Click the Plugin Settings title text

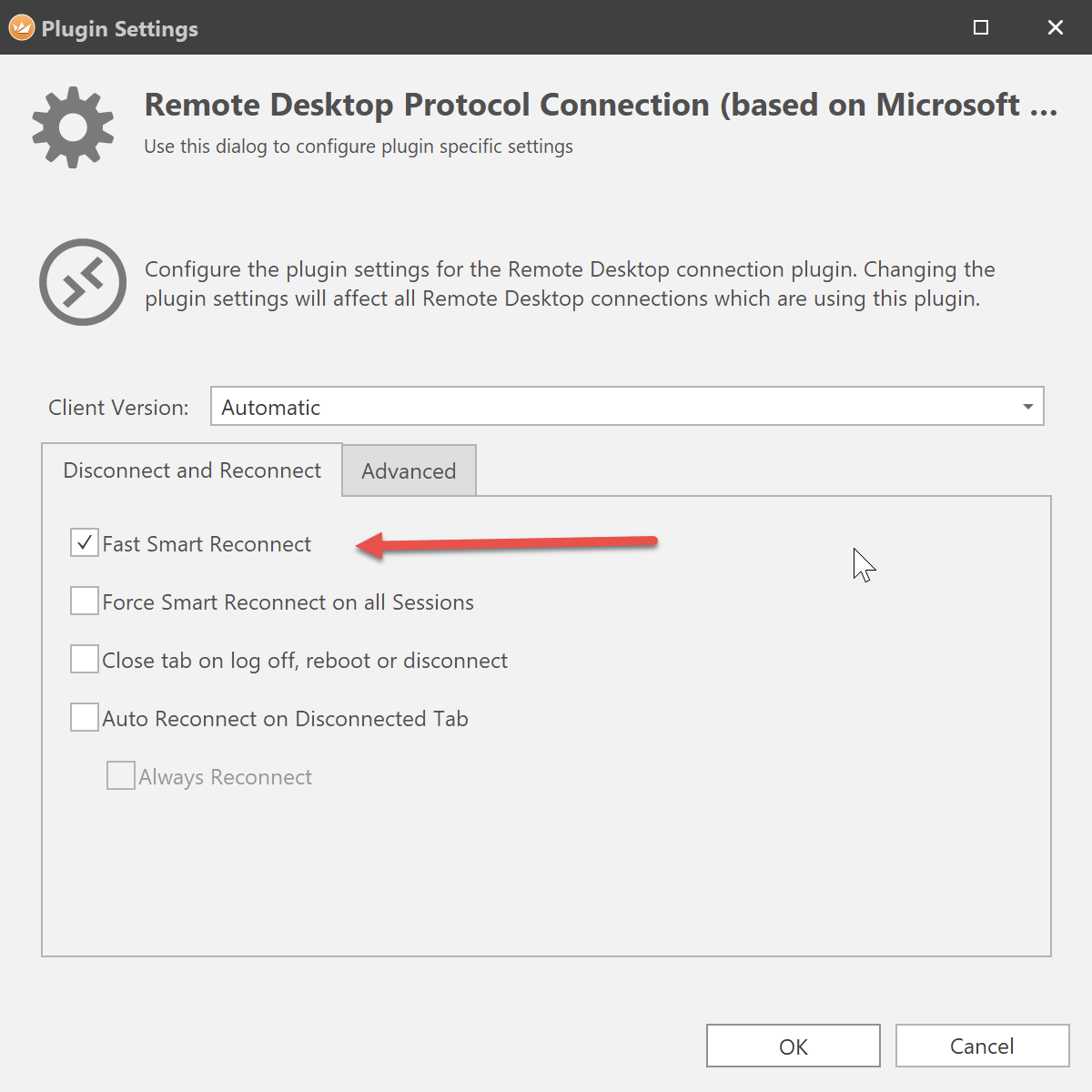119,29
